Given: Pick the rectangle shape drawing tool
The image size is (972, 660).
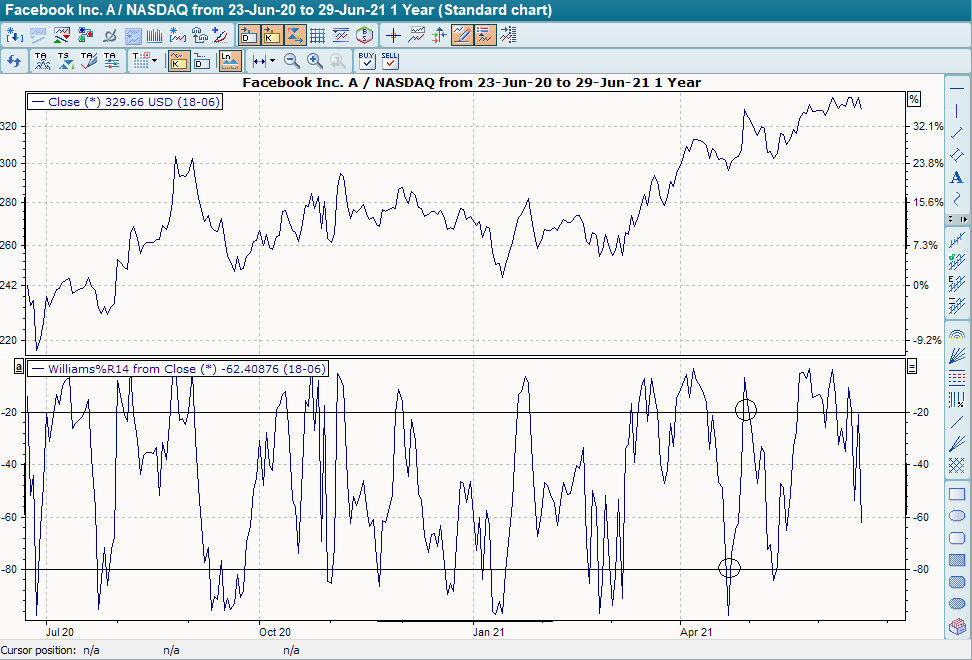Looking at the screenshot, I should point(957,494).
